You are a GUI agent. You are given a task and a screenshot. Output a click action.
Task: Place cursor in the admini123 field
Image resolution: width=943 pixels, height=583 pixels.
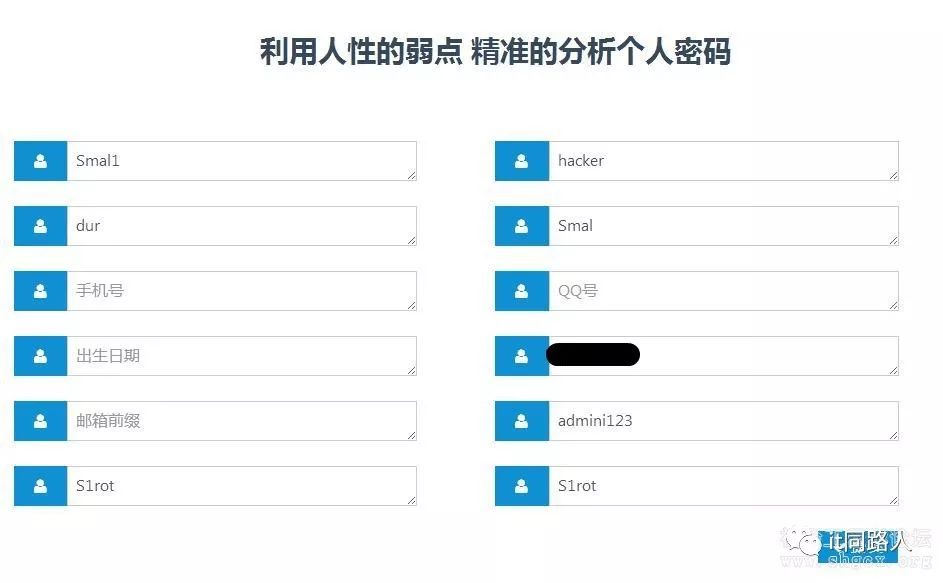[x=722, y=421]
